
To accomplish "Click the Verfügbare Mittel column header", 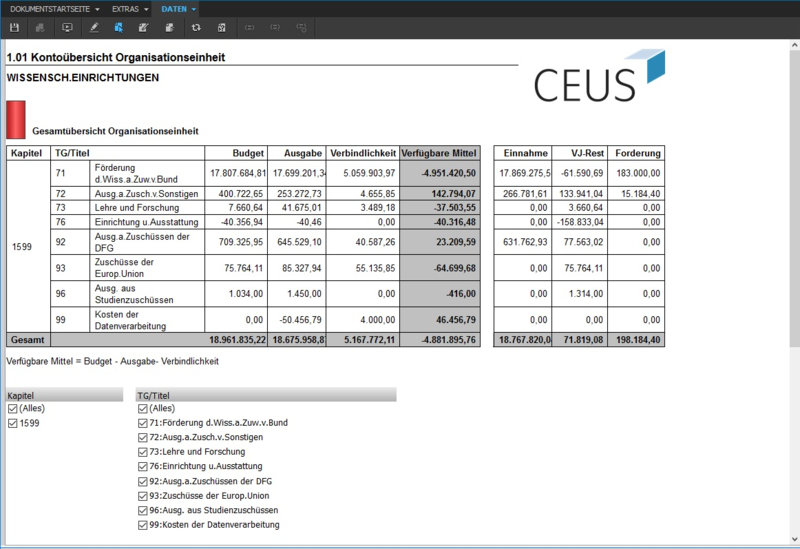I will pos(440,153).
